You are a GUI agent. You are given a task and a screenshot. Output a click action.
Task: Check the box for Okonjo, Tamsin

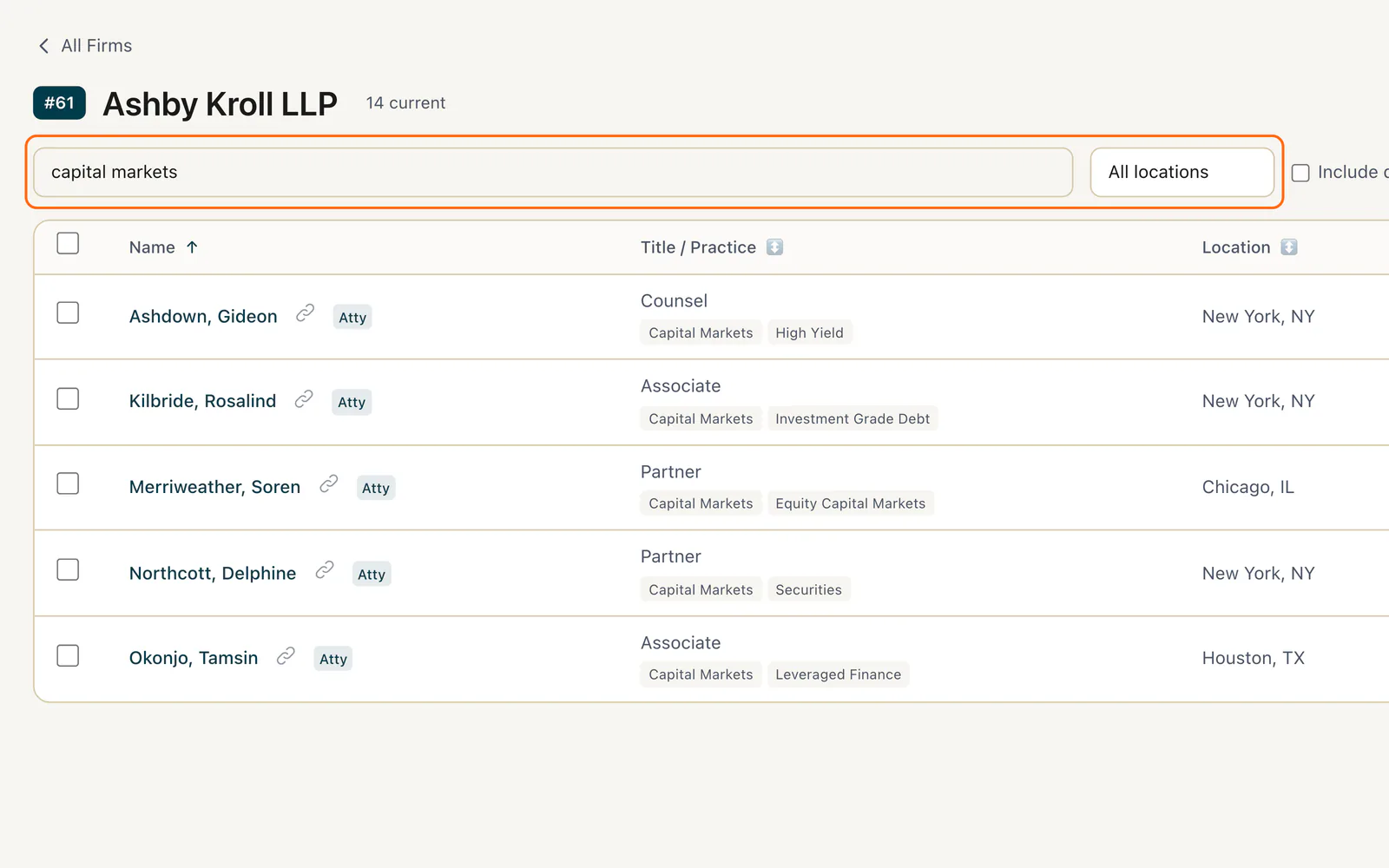68,655
